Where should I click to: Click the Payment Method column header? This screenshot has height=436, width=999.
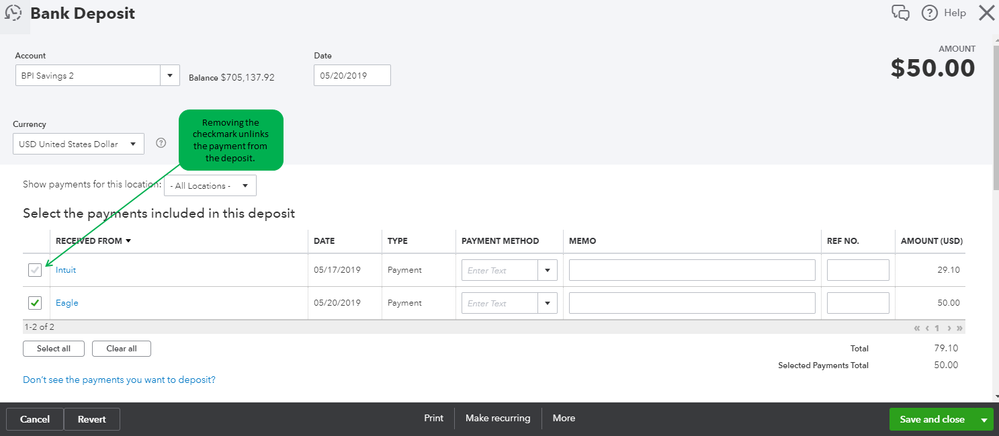tap(500, 241)
